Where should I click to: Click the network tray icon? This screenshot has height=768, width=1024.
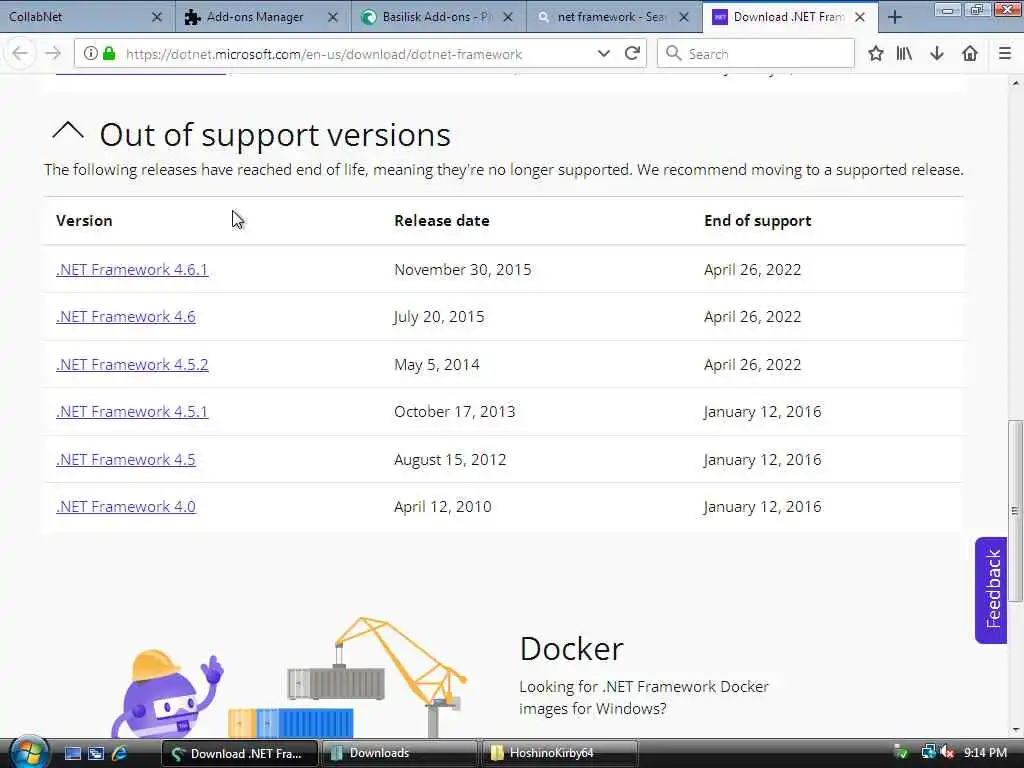927,753
